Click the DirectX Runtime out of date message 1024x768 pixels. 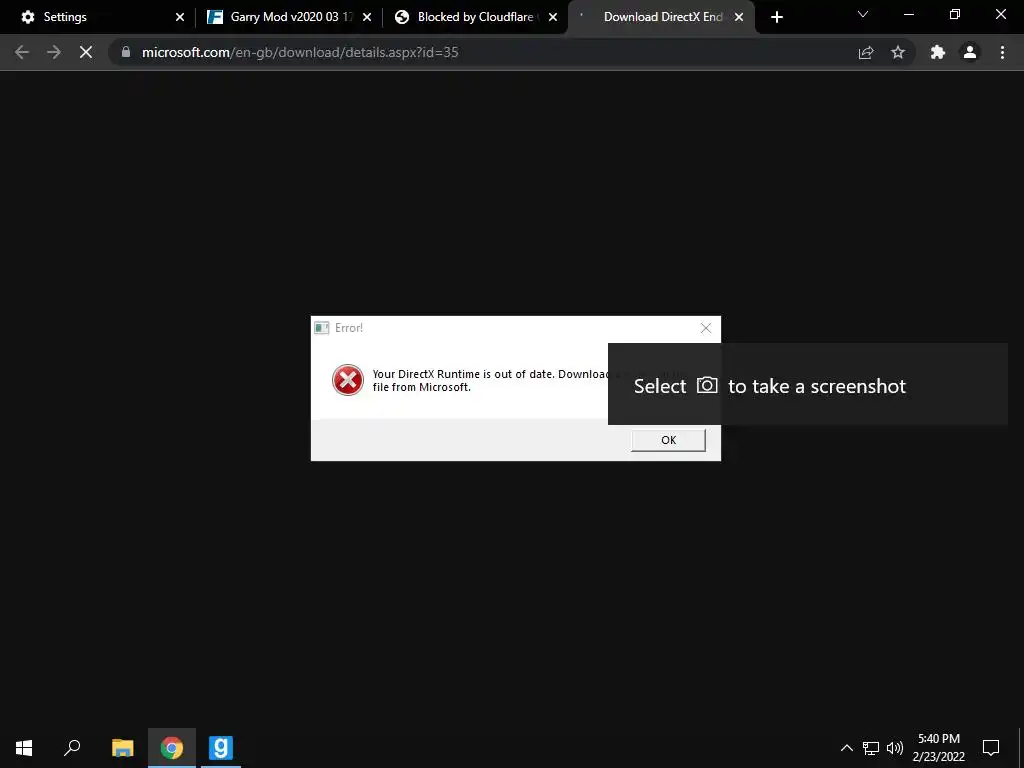click(x=490, y=380)
